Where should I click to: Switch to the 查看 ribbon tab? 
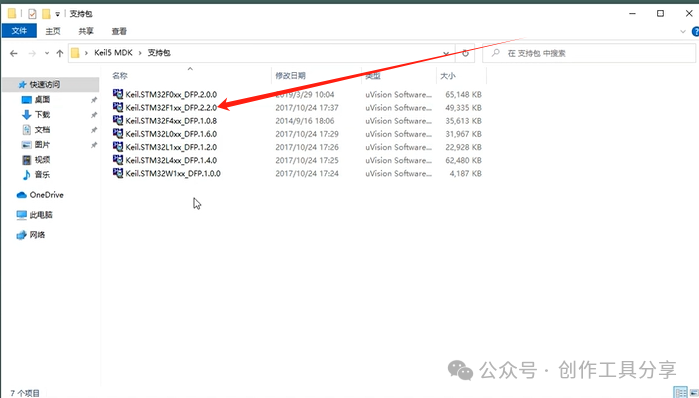119,31
